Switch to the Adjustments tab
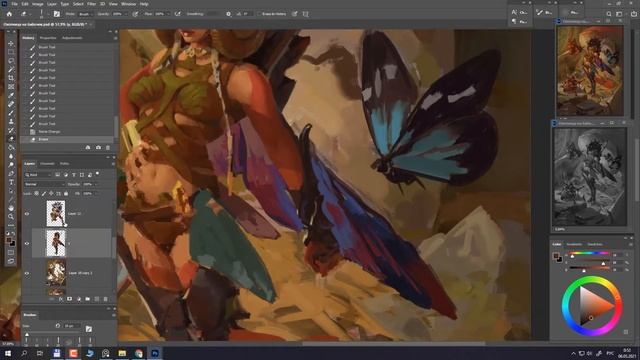Viewport: 640px width, 360px height. [x=72, y=38]
